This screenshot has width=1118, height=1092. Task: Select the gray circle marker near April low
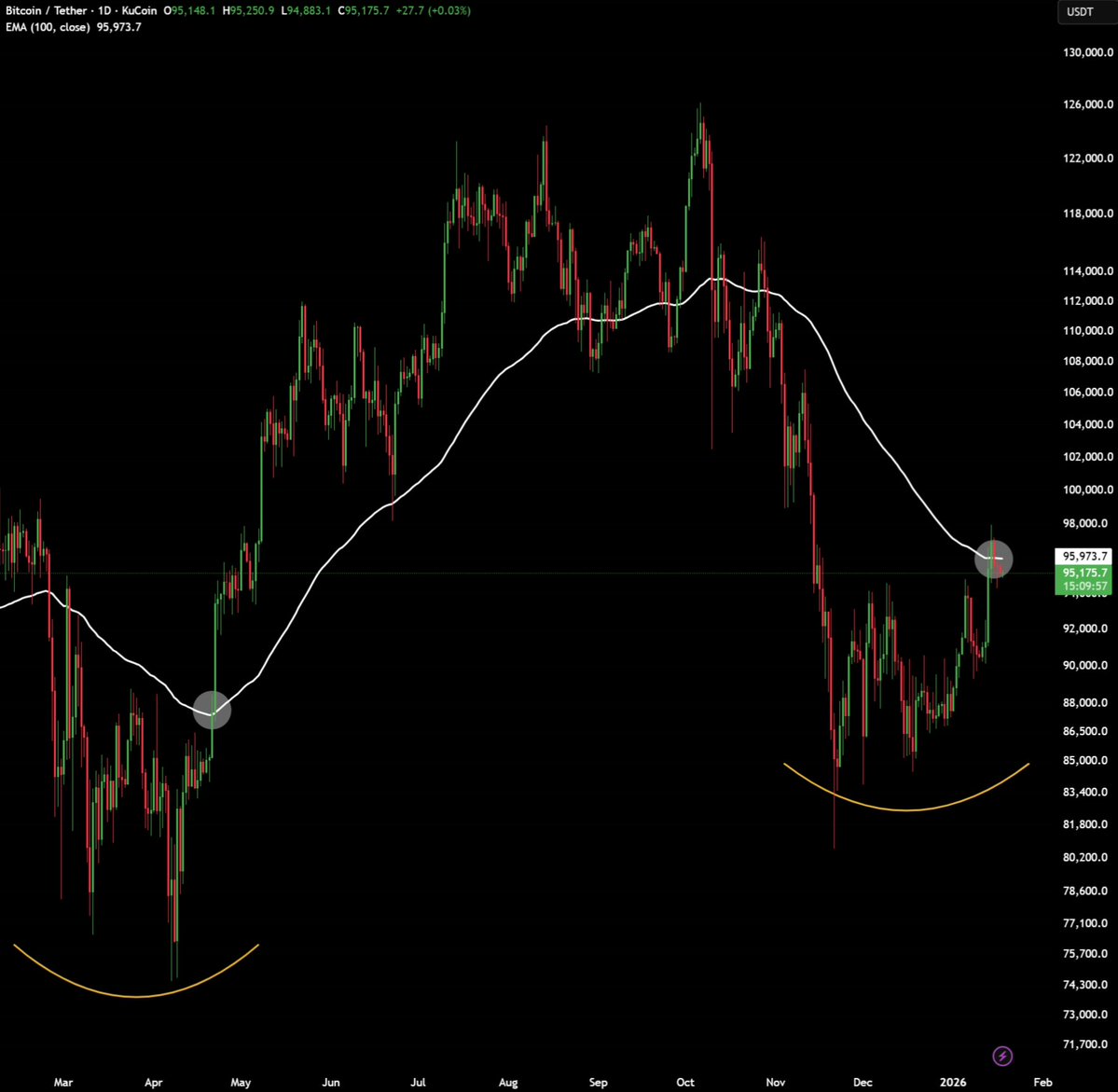pos(212,710)
